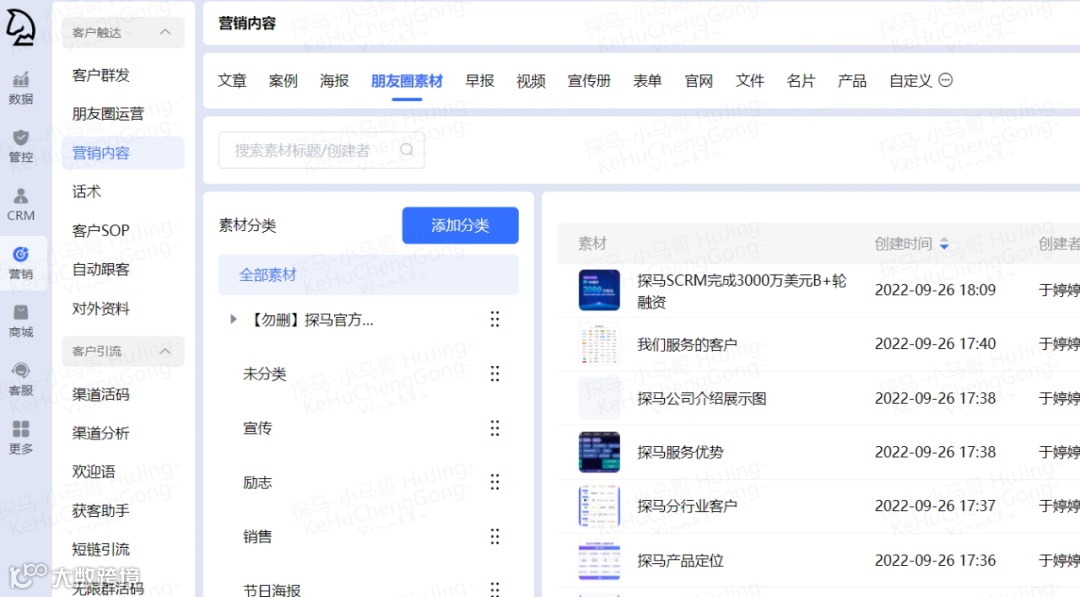The image size is (1080, 597).
Task: Focus the 搜索素材标题/创建者 search field
Action: point(321,150)
